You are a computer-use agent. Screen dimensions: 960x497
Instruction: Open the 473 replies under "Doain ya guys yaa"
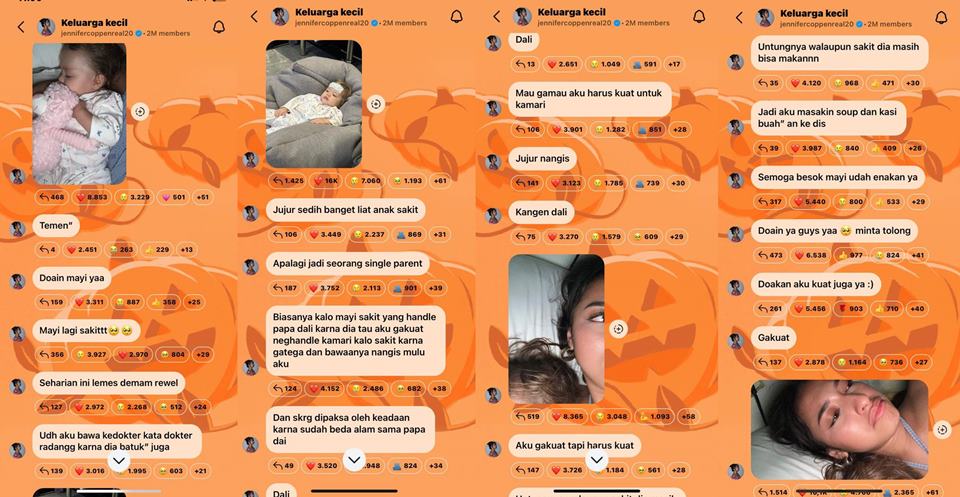coord(769,255)
